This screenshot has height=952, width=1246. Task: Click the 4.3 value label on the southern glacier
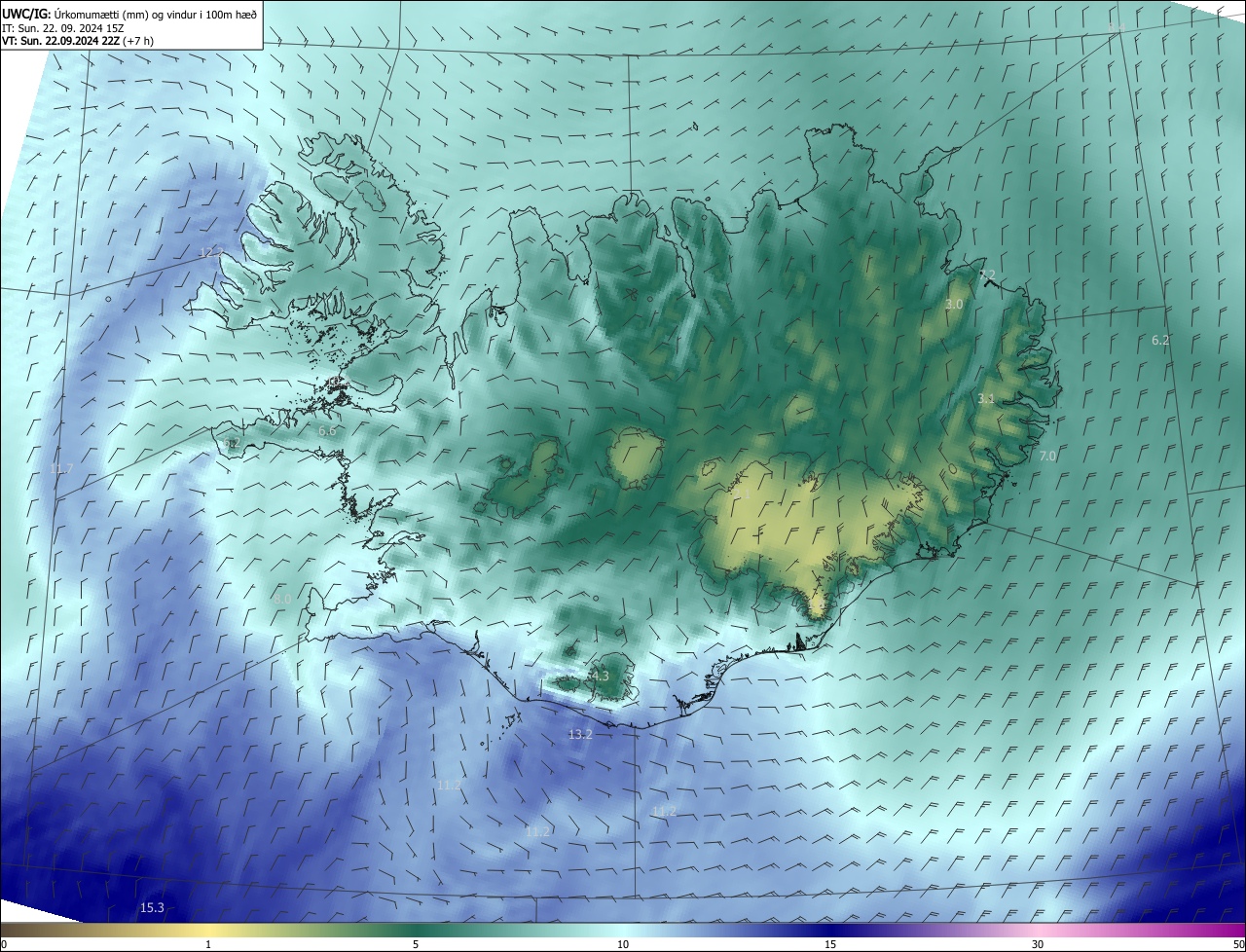[600, 676]
